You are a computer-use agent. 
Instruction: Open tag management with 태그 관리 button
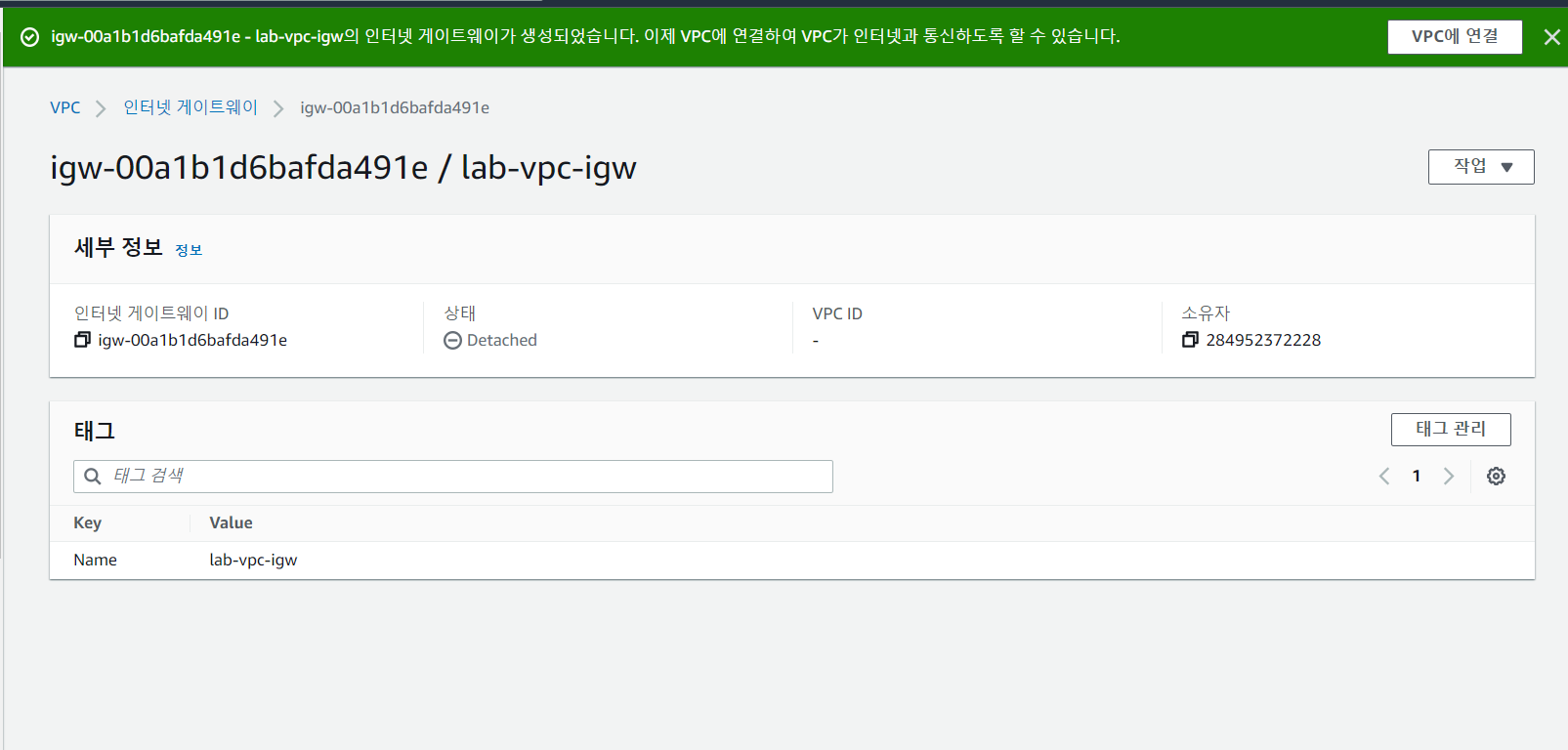(x=1450, y=429)
